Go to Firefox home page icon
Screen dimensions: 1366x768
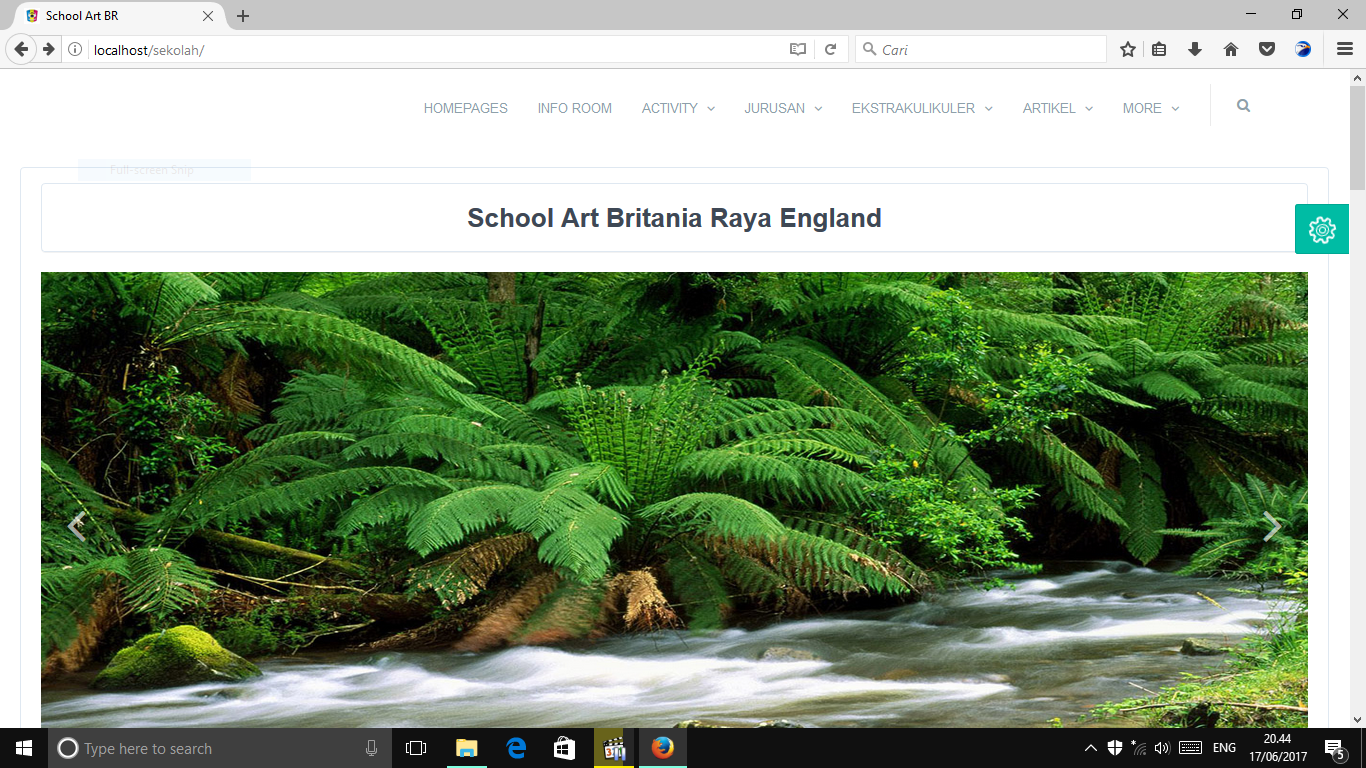1231,49
